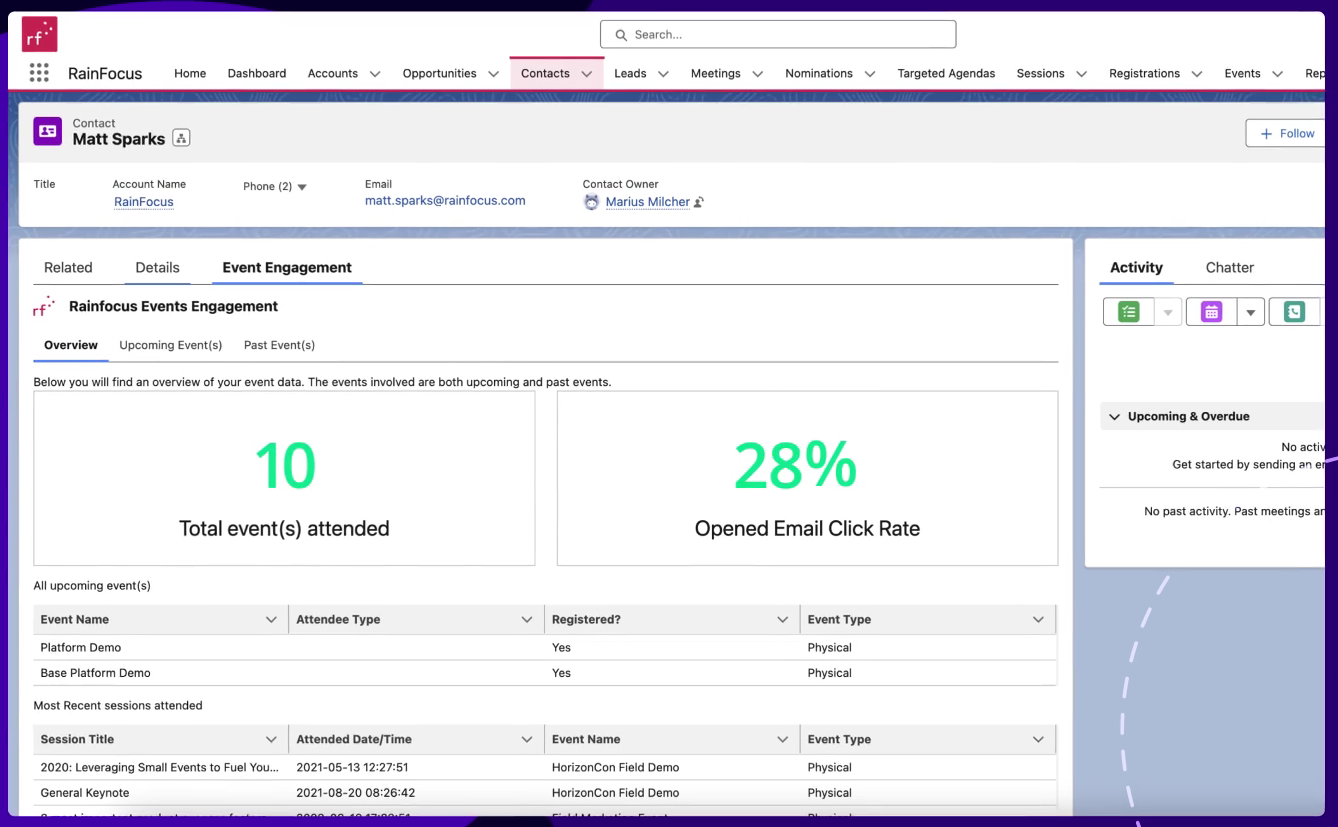Click the 2020: Leveraging Small Events session title
Image resolution: width=1338 pixels, height=827 pixels.
160,767
